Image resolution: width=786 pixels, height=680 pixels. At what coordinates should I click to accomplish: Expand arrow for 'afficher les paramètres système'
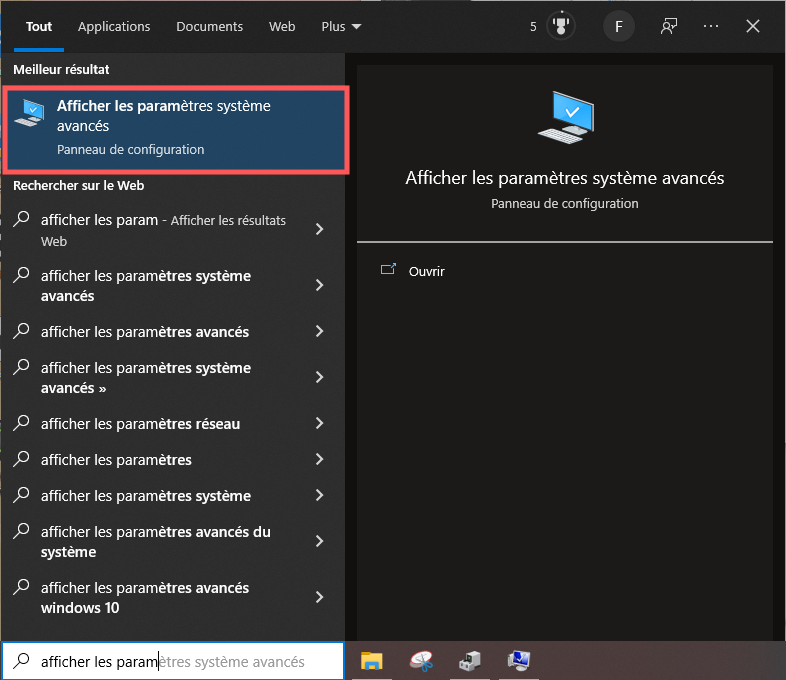(x=319, y=496)
